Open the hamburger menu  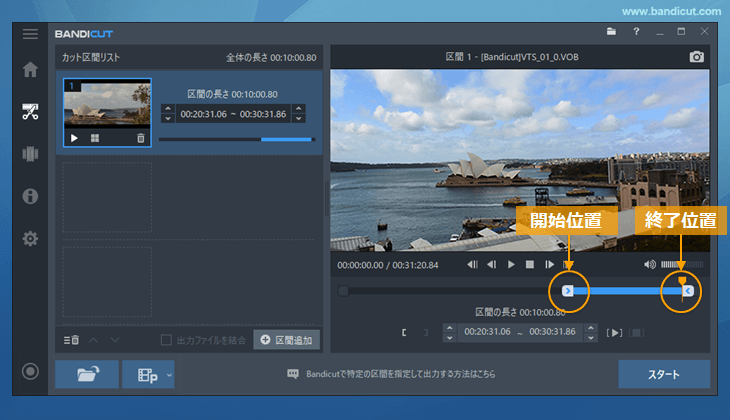coord(30,34)
